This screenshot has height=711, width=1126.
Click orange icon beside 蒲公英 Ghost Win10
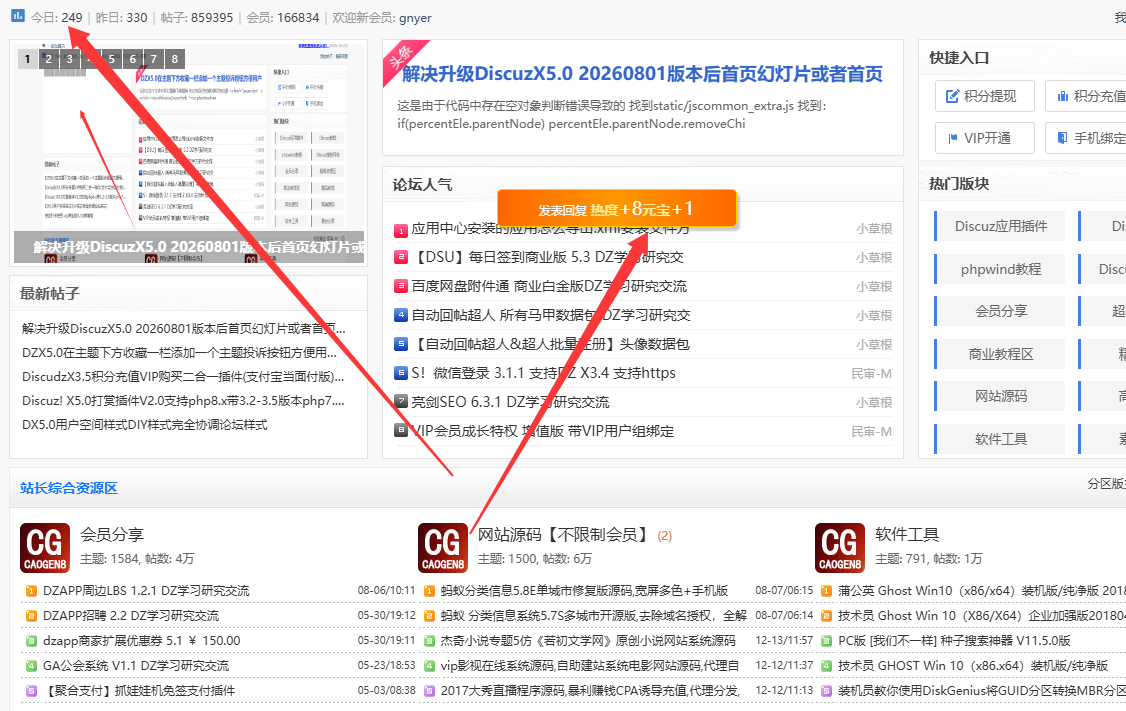[826, 591]
